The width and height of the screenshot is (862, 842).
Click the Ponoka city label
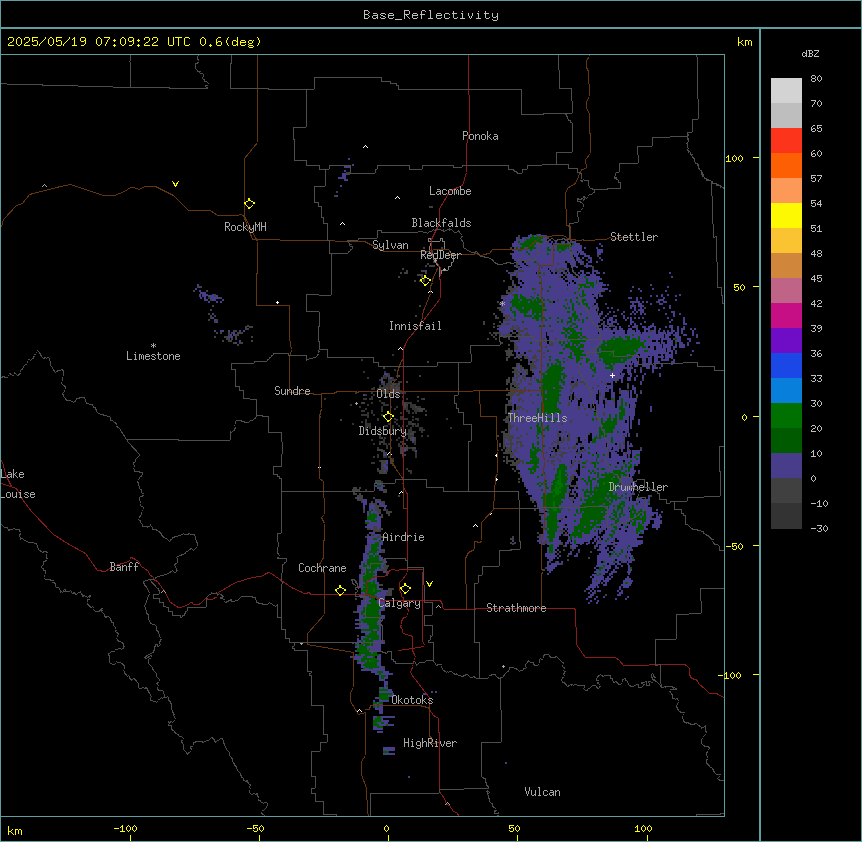coord(480,136)
